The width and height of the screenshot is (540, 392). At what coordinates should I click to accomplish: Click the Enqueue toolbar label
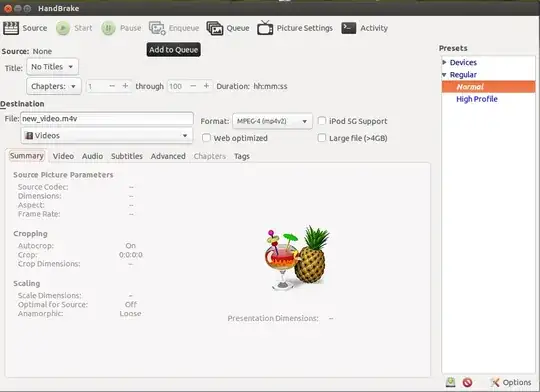point(184,28)
